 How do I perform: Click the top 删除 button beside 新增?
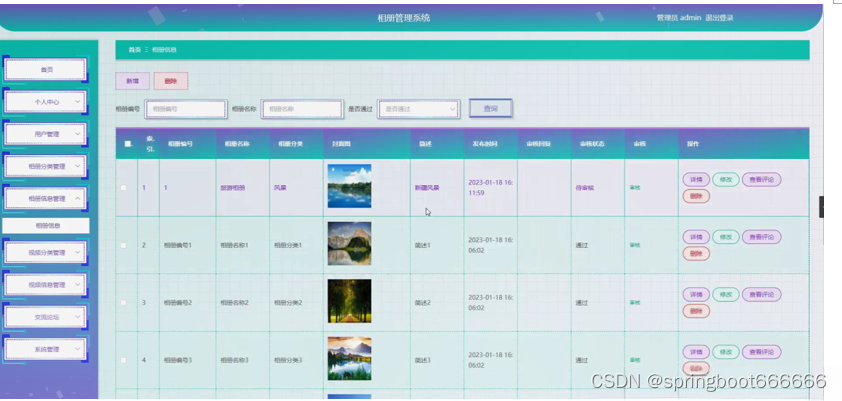(171, 81)
